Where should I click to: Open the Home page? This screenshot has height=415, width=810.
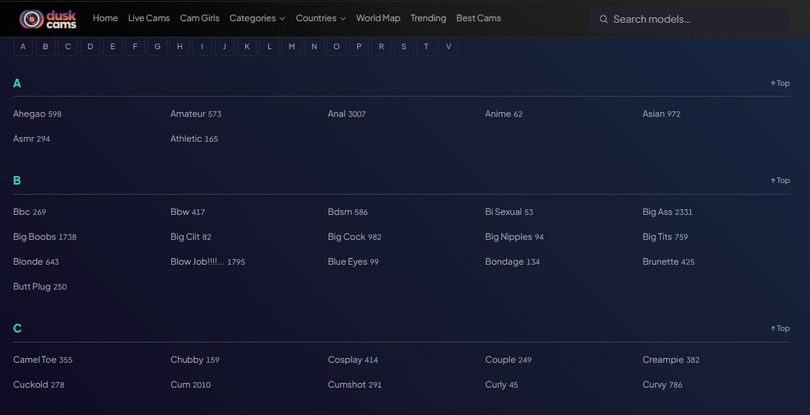coord(105,18)
